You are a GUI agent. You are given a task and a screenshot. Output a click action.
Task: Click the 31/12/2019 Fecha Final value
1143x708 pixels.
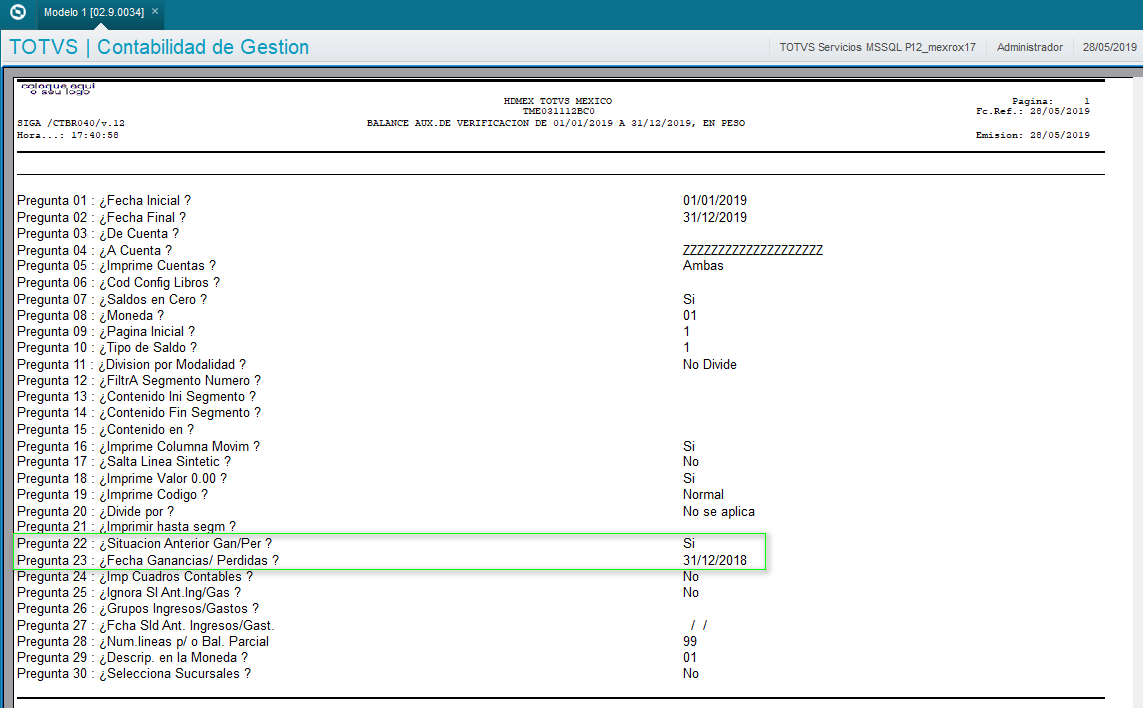tap(714, 217)
